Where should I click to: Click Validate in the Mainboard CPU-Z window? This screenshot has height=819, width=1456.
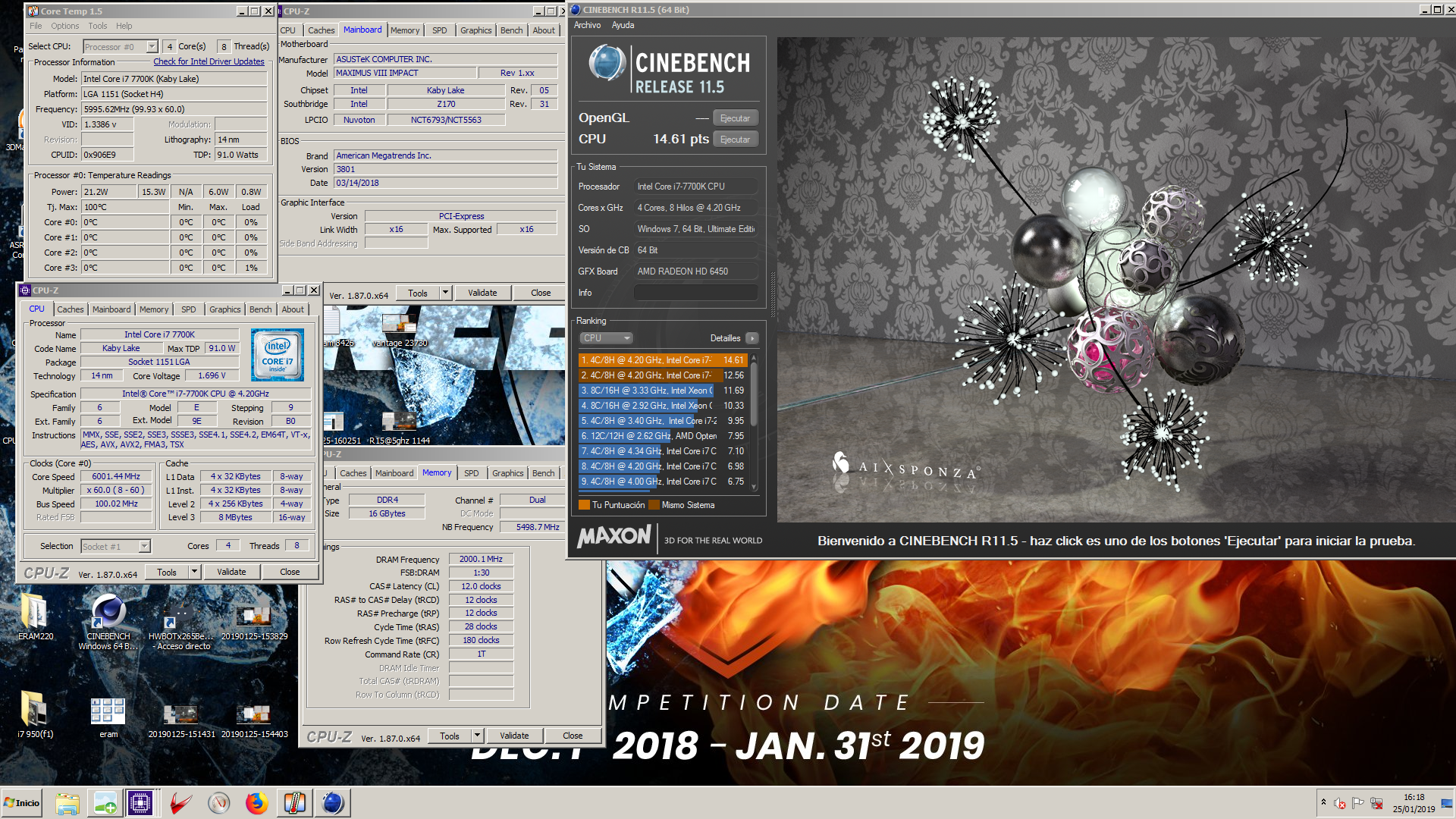coord(482,293)
